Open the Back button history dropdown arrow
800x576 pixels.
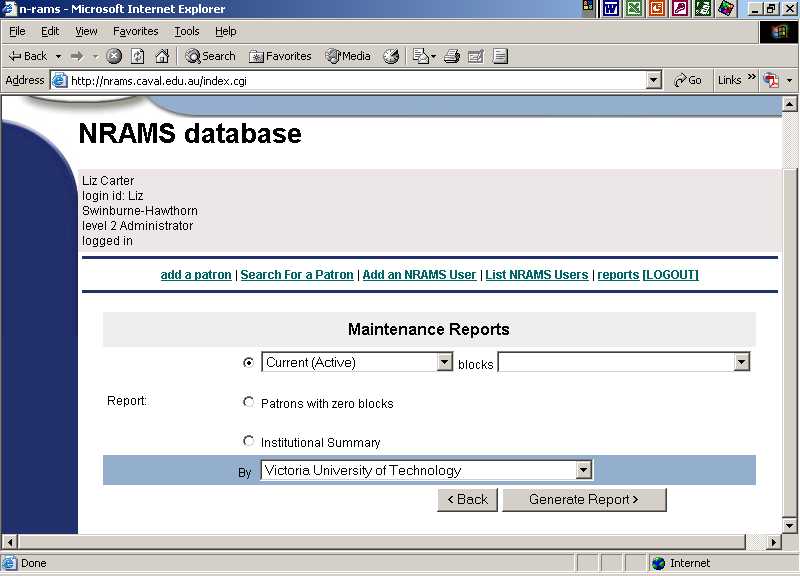coord(58,56)
